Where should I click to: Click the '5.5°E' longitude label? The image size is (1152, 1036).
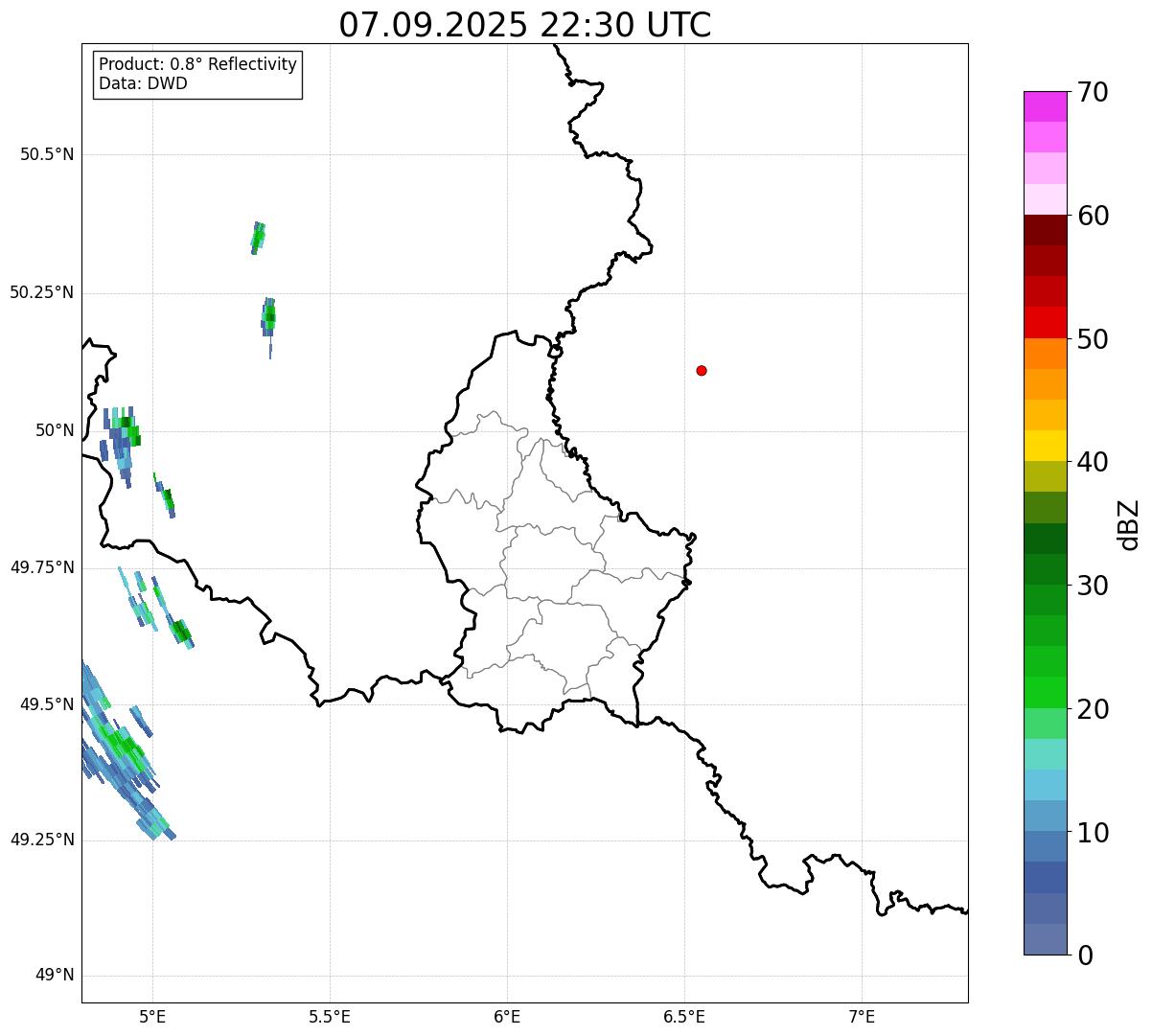[x=330, y=1017]
